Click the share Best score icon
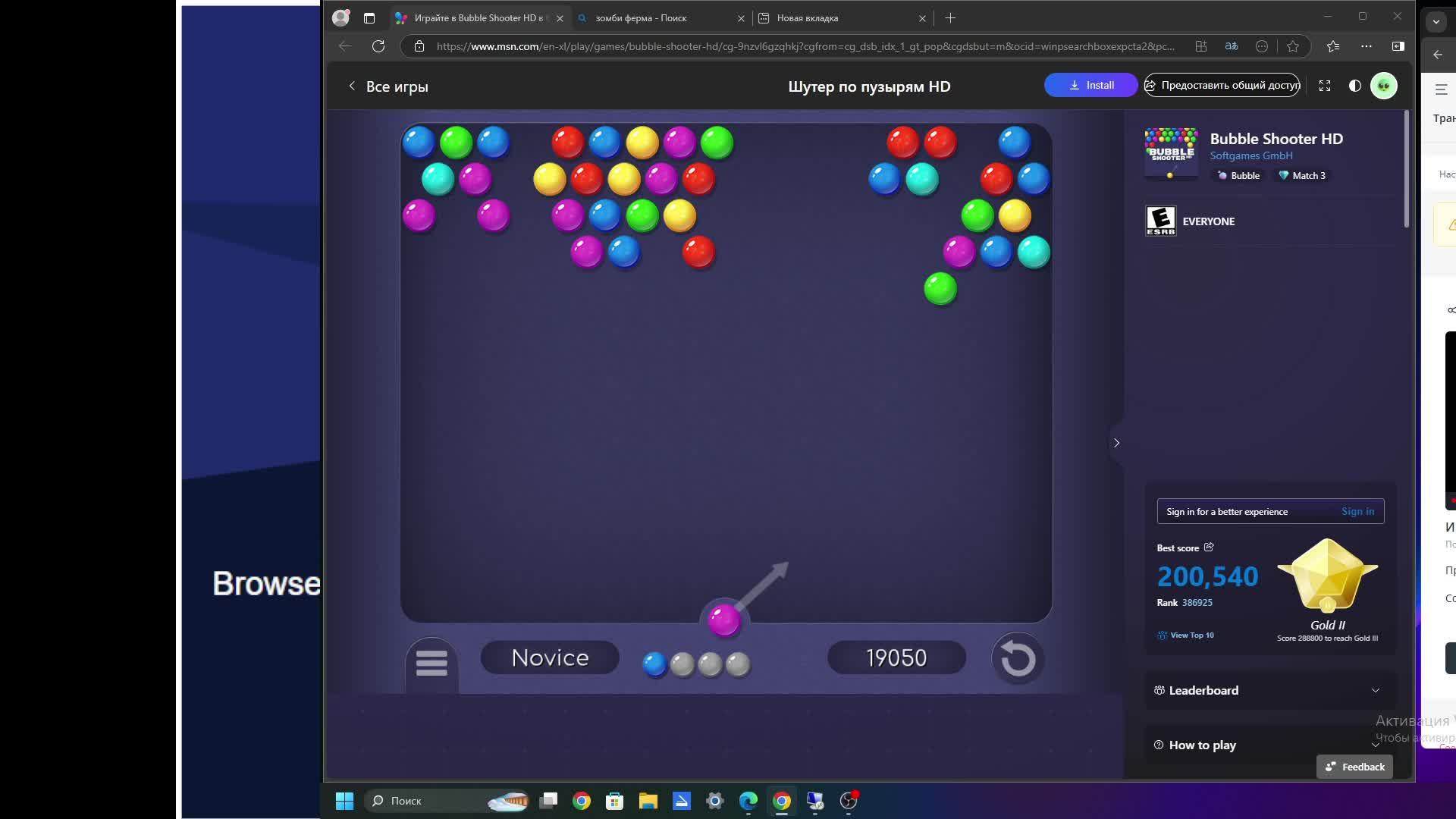This screenshot has width=1456, height=819. pos(1210,548)
